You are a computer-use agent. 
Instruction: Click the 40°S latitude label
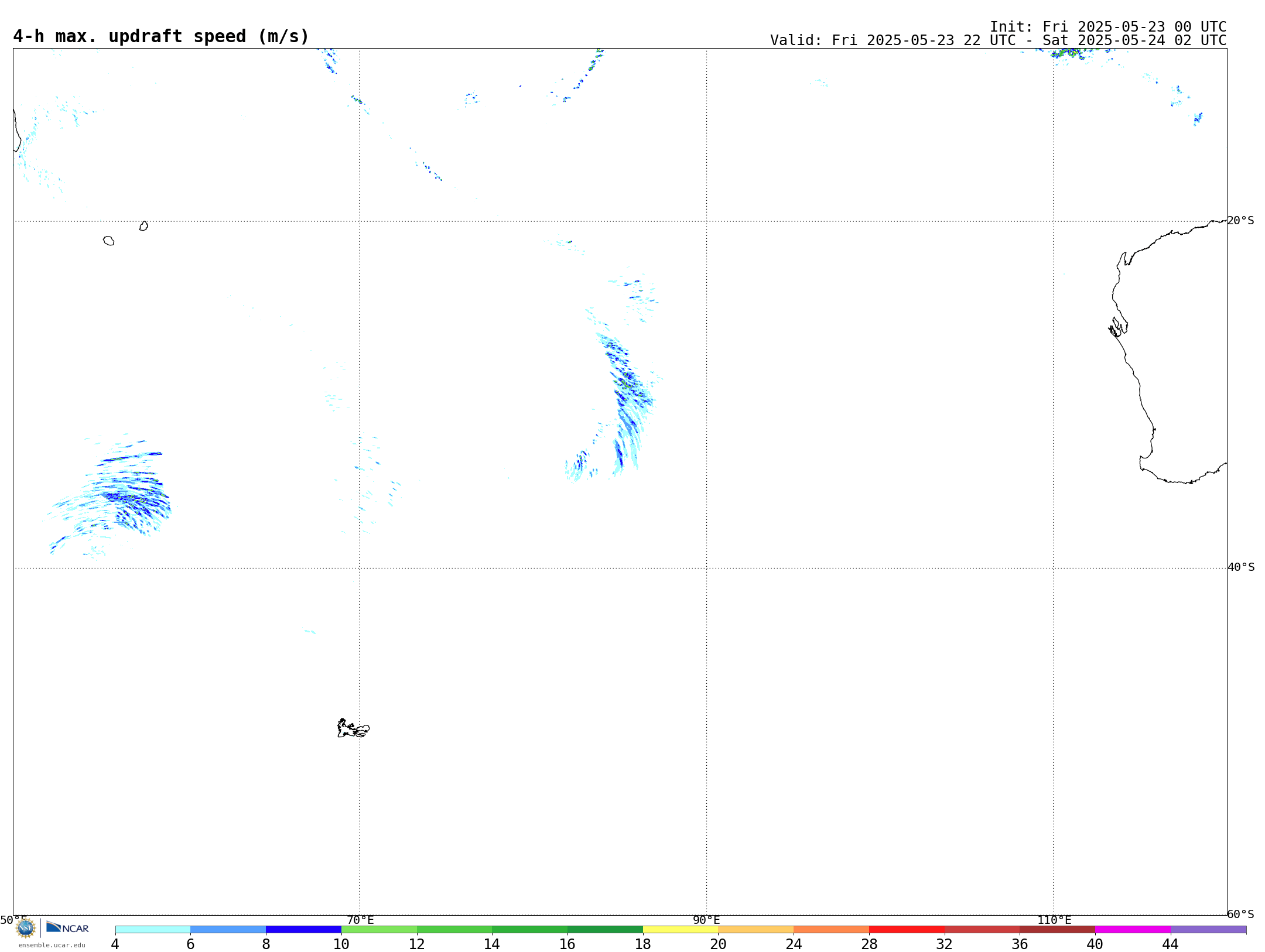coord(1241,567)
